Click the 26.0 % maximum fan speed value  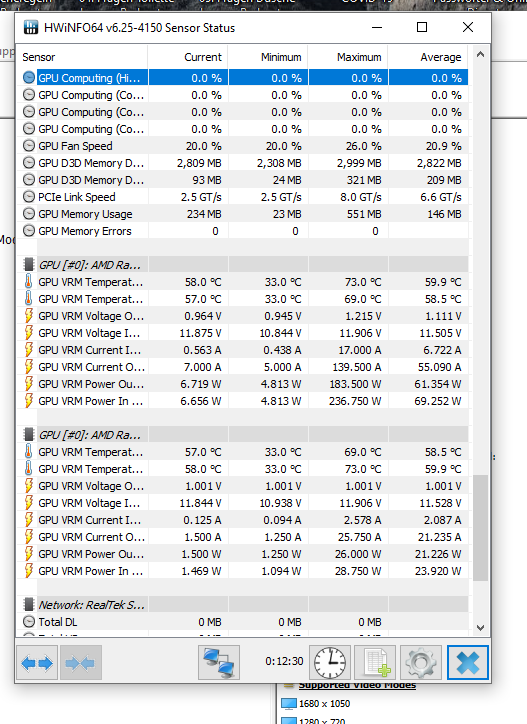click(363, 146)
